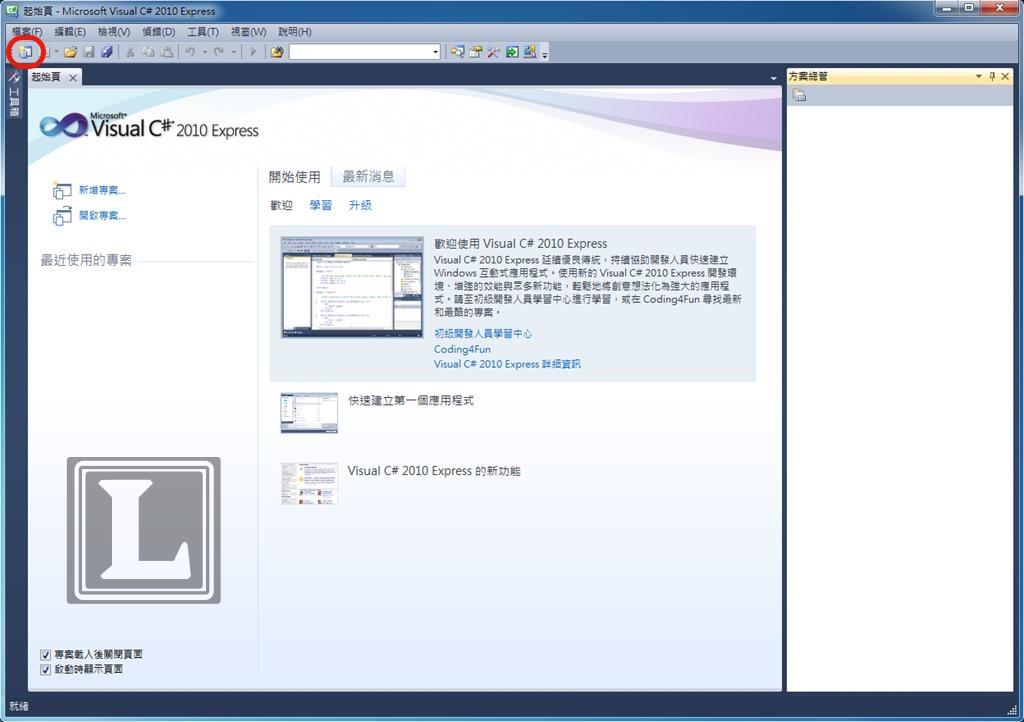Close the 方案總管 panel
This screenshot has height=722, width=1024.
pyautogui.click(x=1005, y=76)
